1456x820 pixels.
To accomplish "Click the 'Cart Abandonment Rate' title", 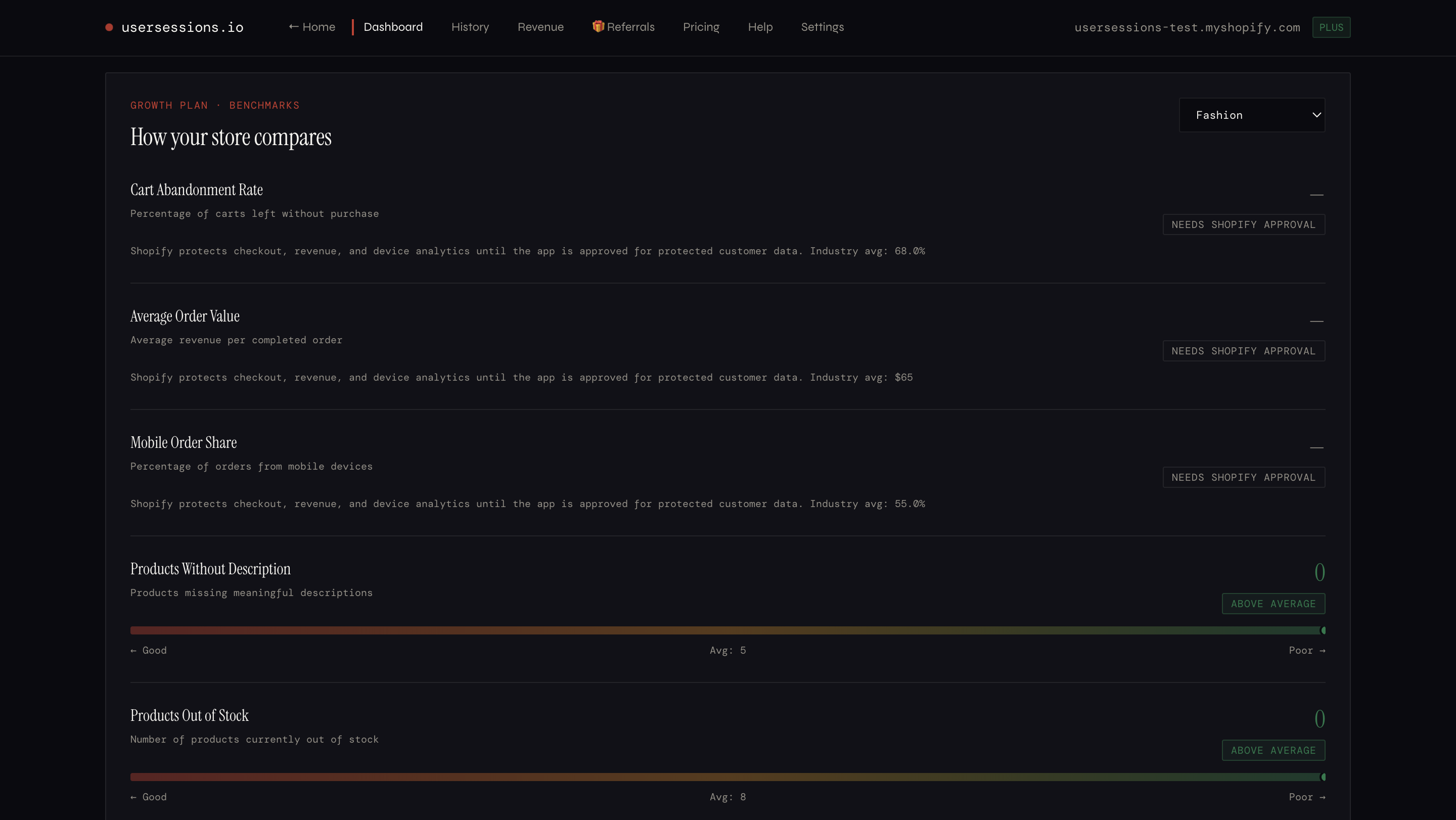I will (197, 190).
